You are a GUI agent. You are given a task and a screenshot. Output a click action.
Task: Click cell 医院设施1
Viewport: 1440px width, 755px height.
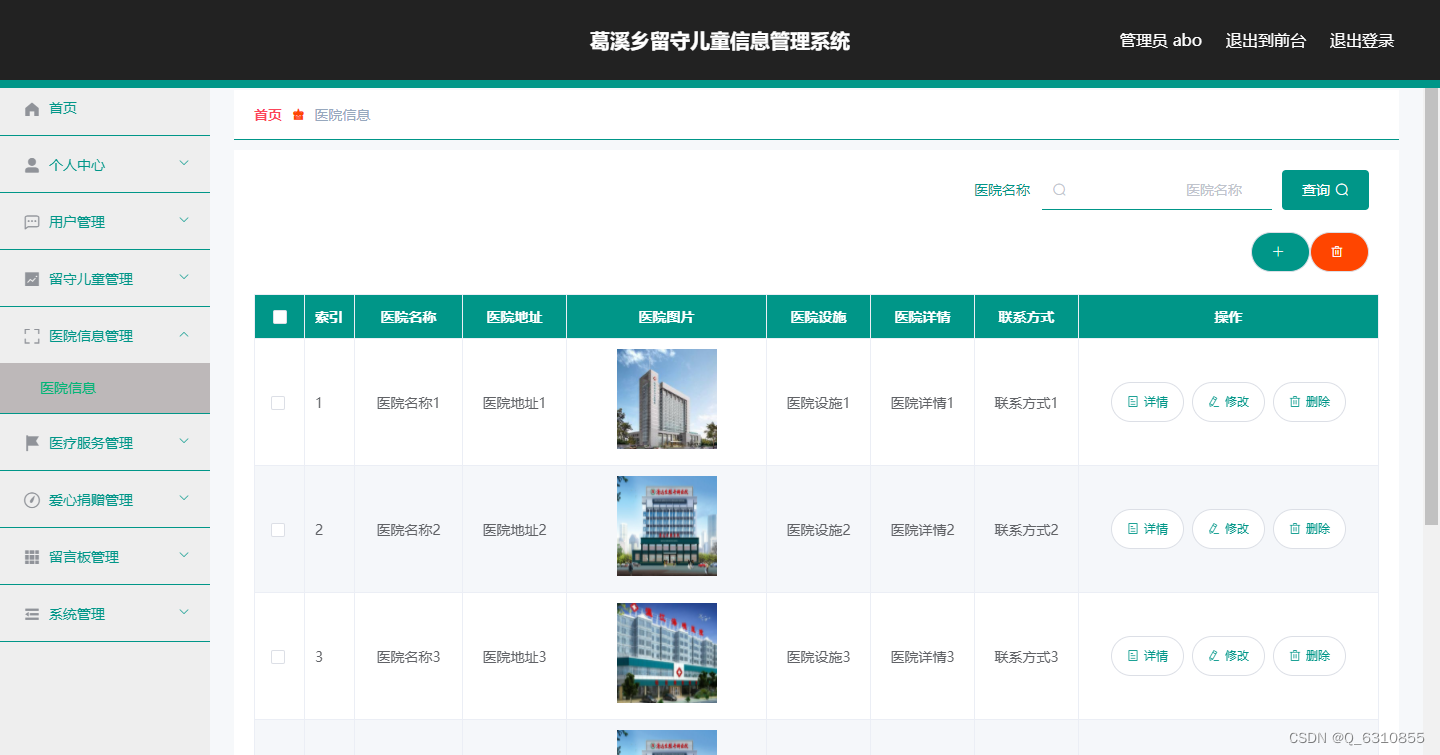click(818, 403)
